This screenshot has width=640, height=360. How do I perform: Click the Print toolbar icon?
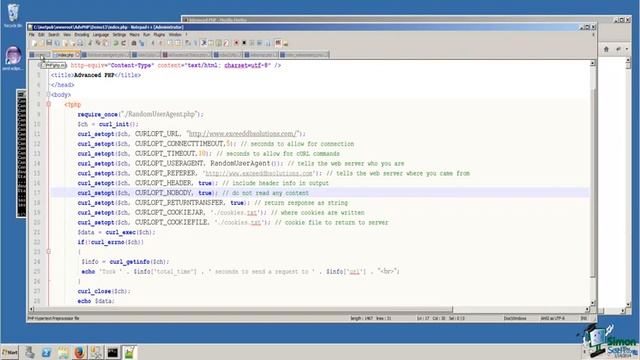(80, 43)
